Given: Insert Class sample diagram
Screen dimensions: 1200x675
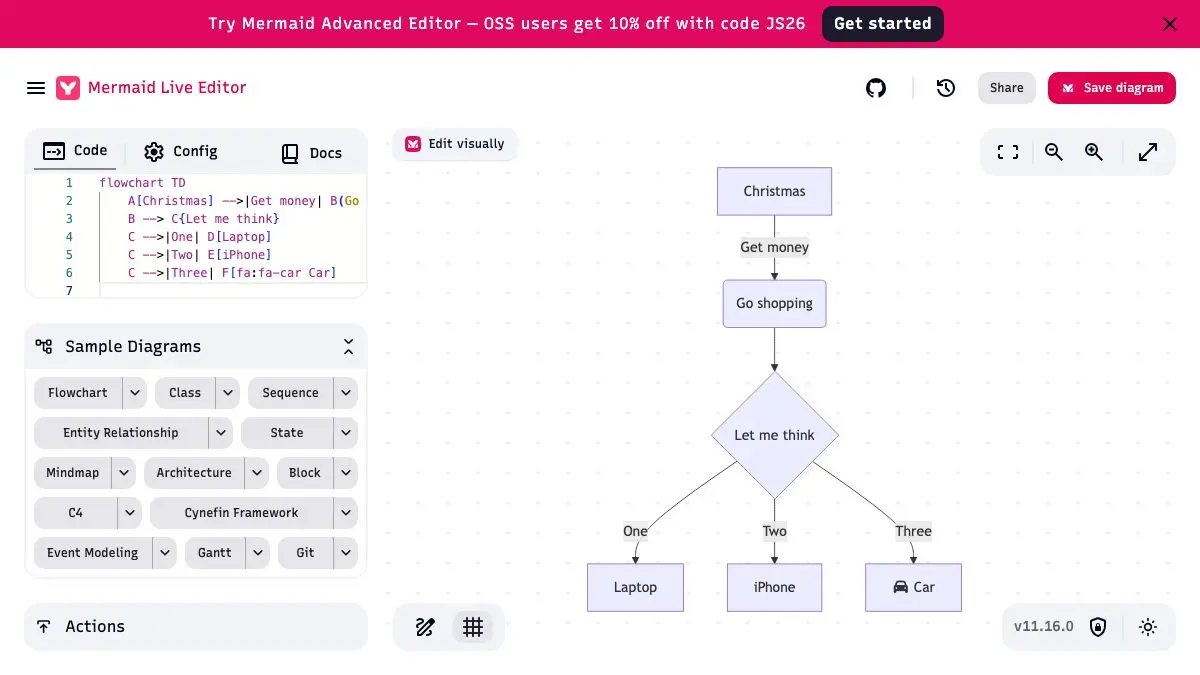Looking at the screenshot, I should pos(185,393).
